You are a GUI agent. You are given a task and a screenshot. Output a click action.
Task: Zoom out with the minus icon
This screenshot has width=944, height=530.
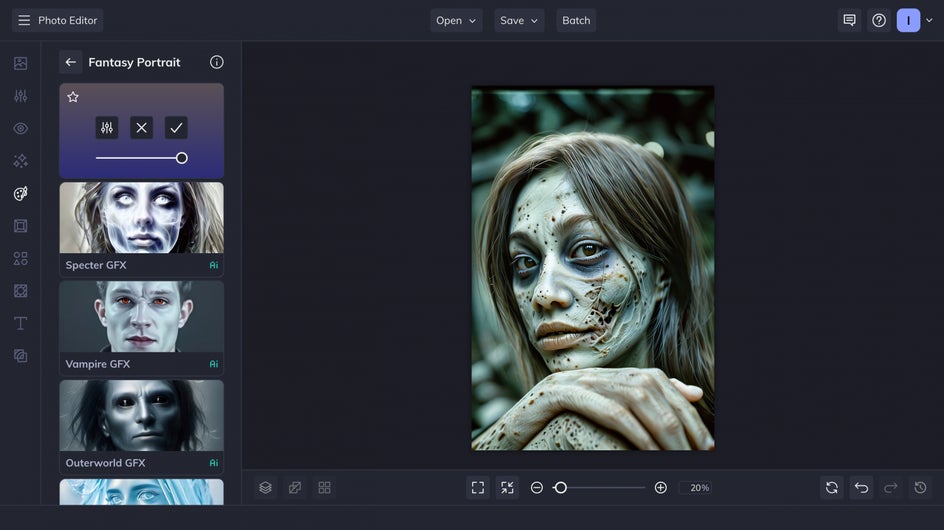537,488
